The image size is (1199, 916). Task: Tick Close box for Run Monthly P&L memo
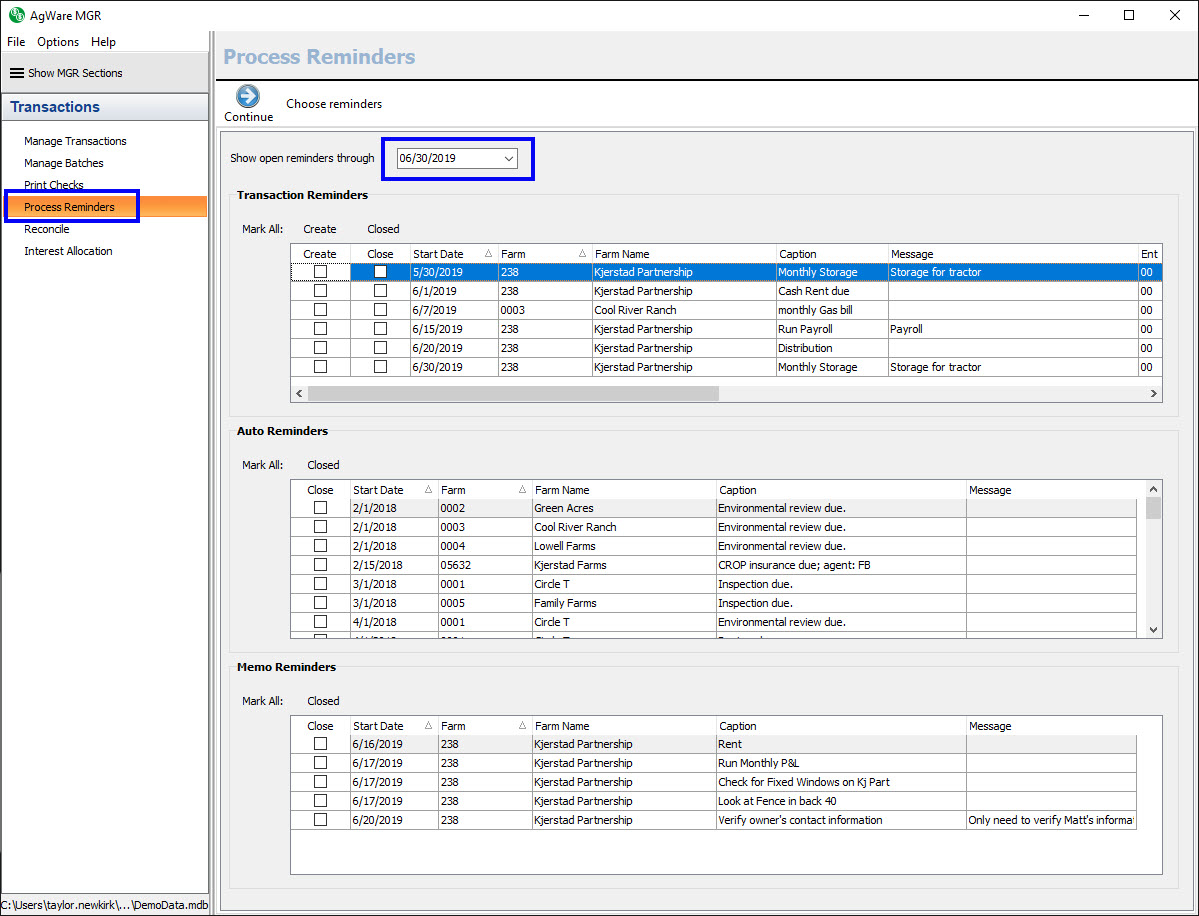click(320, 763)
